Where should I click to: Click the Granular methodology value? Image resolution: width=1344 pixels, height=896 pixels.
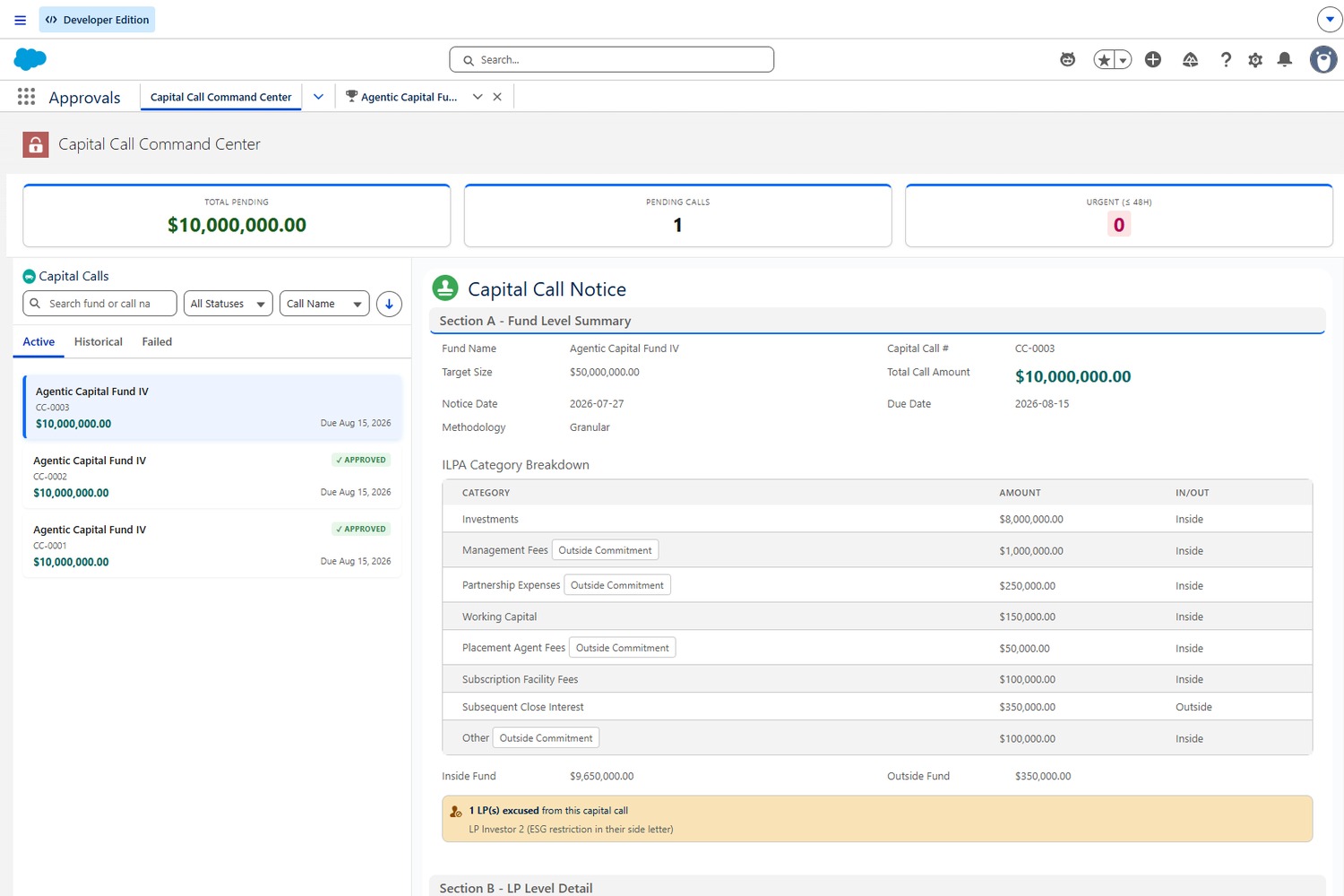pos(590,427)
